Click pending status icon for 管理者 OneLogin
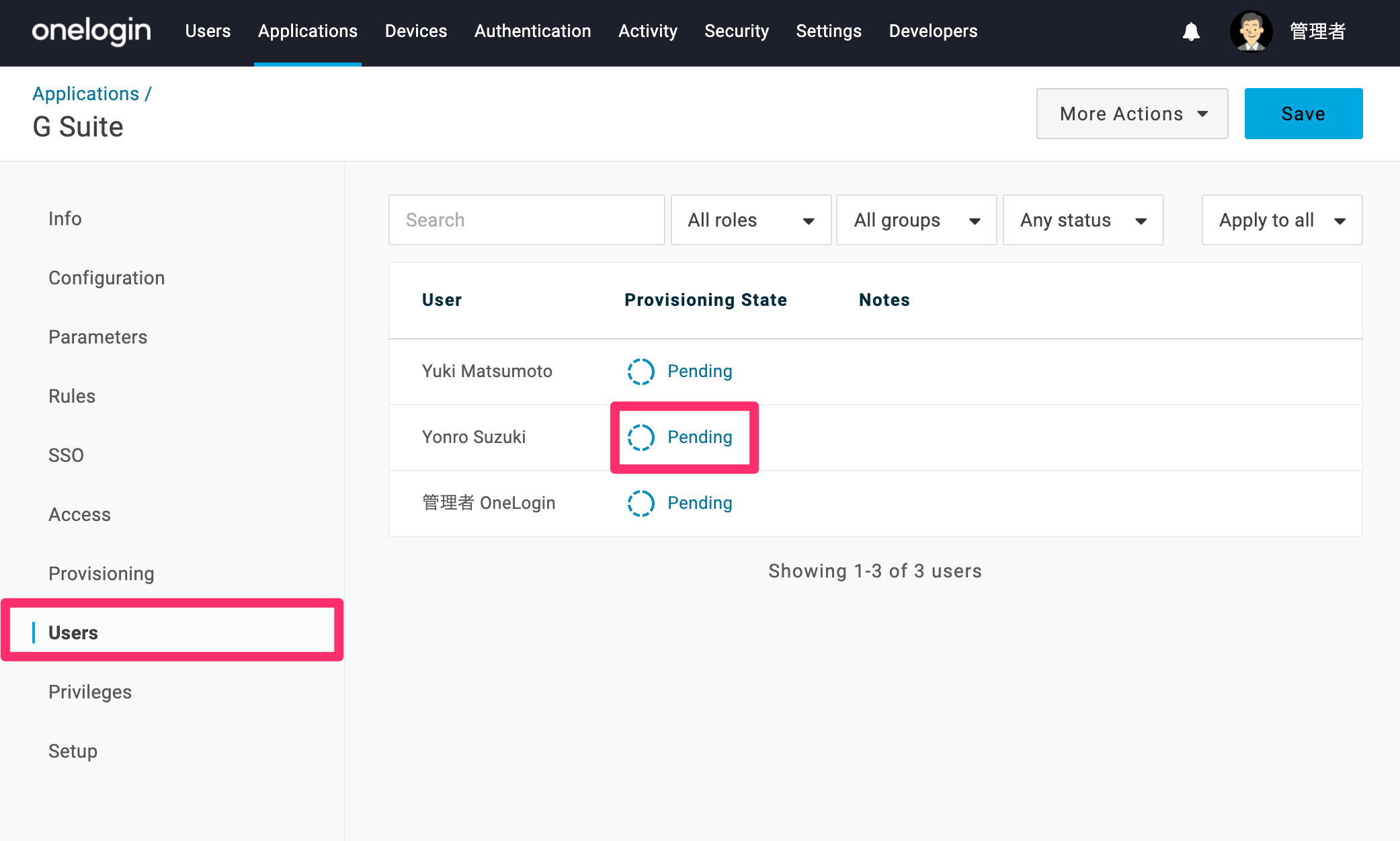 pos(641,503)
